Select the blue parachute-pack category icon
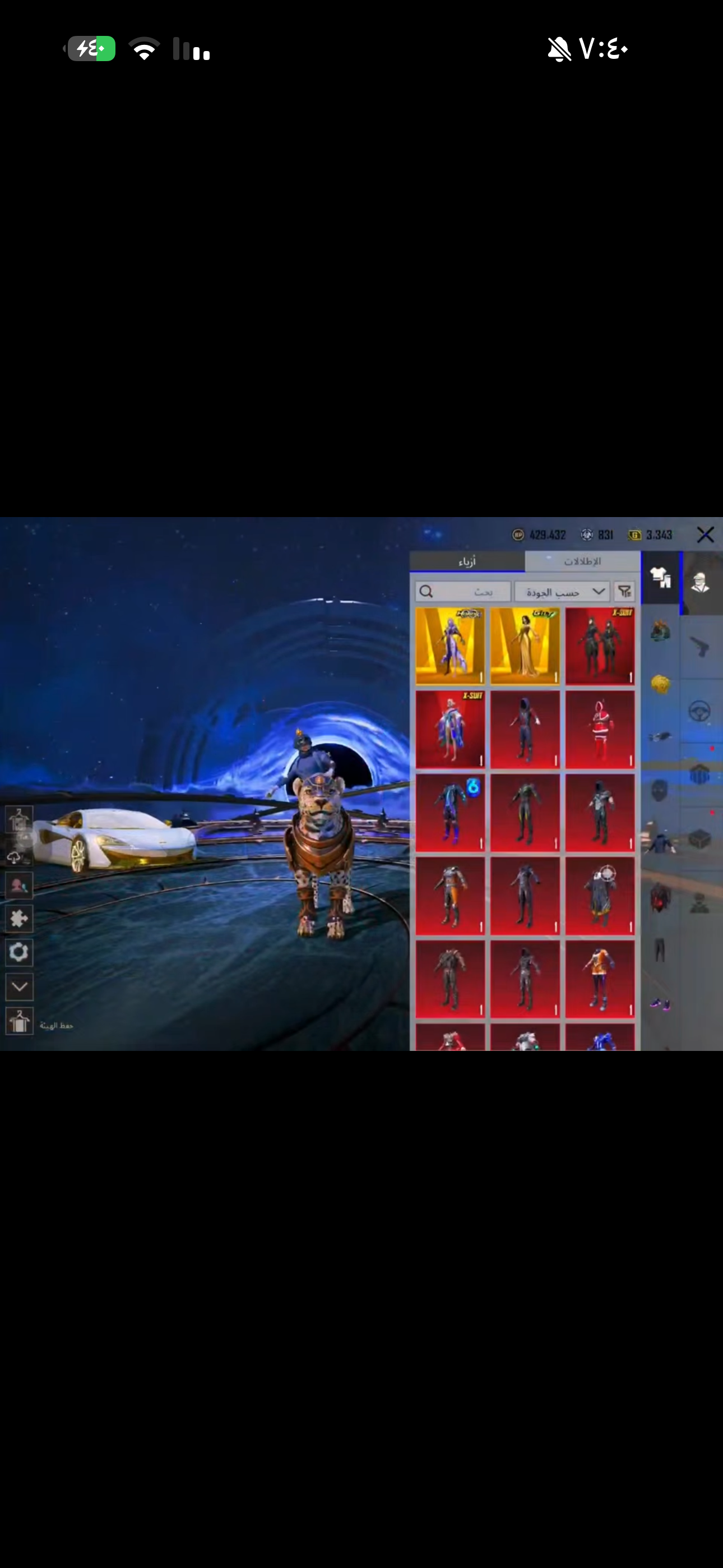 700,775
